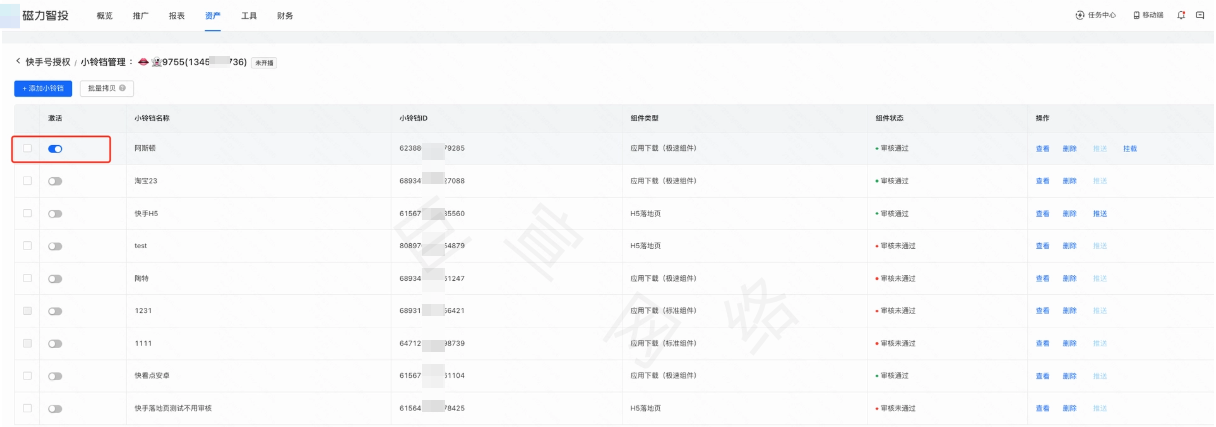This screenshot has width=1216, height=427.
Task: Click 删除 for the 1231 row
Action: (x=1069, y=311)
